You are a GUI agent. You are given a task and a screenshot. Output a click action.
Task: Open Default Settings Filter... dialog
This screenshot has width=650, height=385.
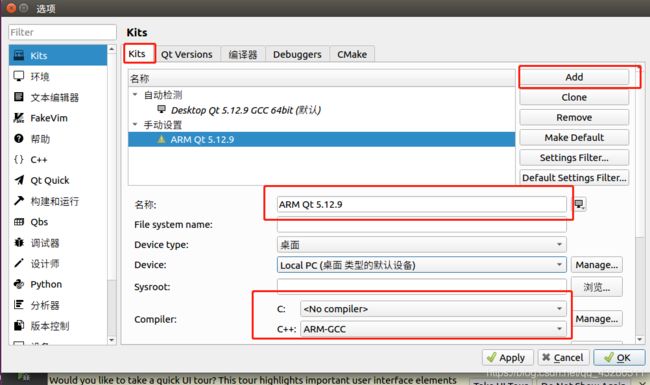coord(574,178)
